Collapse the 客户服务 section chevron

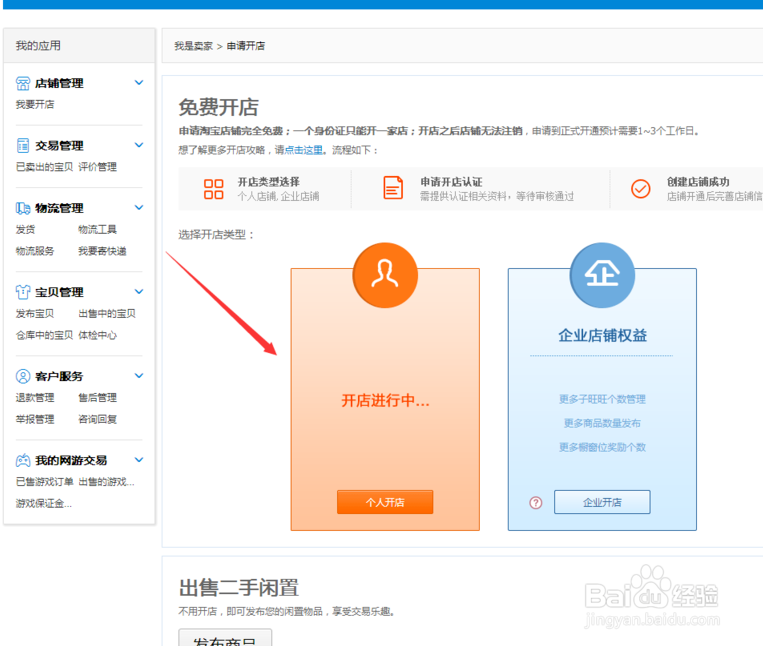pos(139,376)
